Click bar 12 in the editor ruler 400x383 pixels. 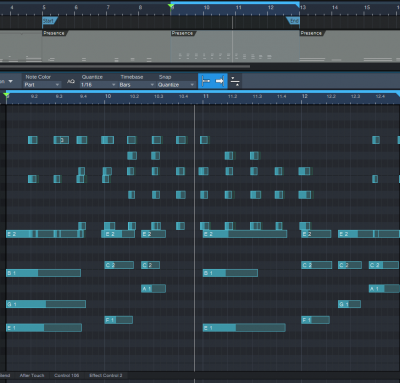pyautogui.click(x=304, y=96)
